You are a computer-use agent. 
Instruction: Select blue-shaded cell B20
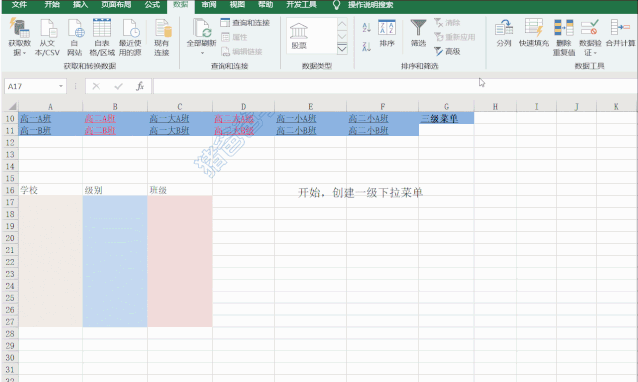click(115, 238)
